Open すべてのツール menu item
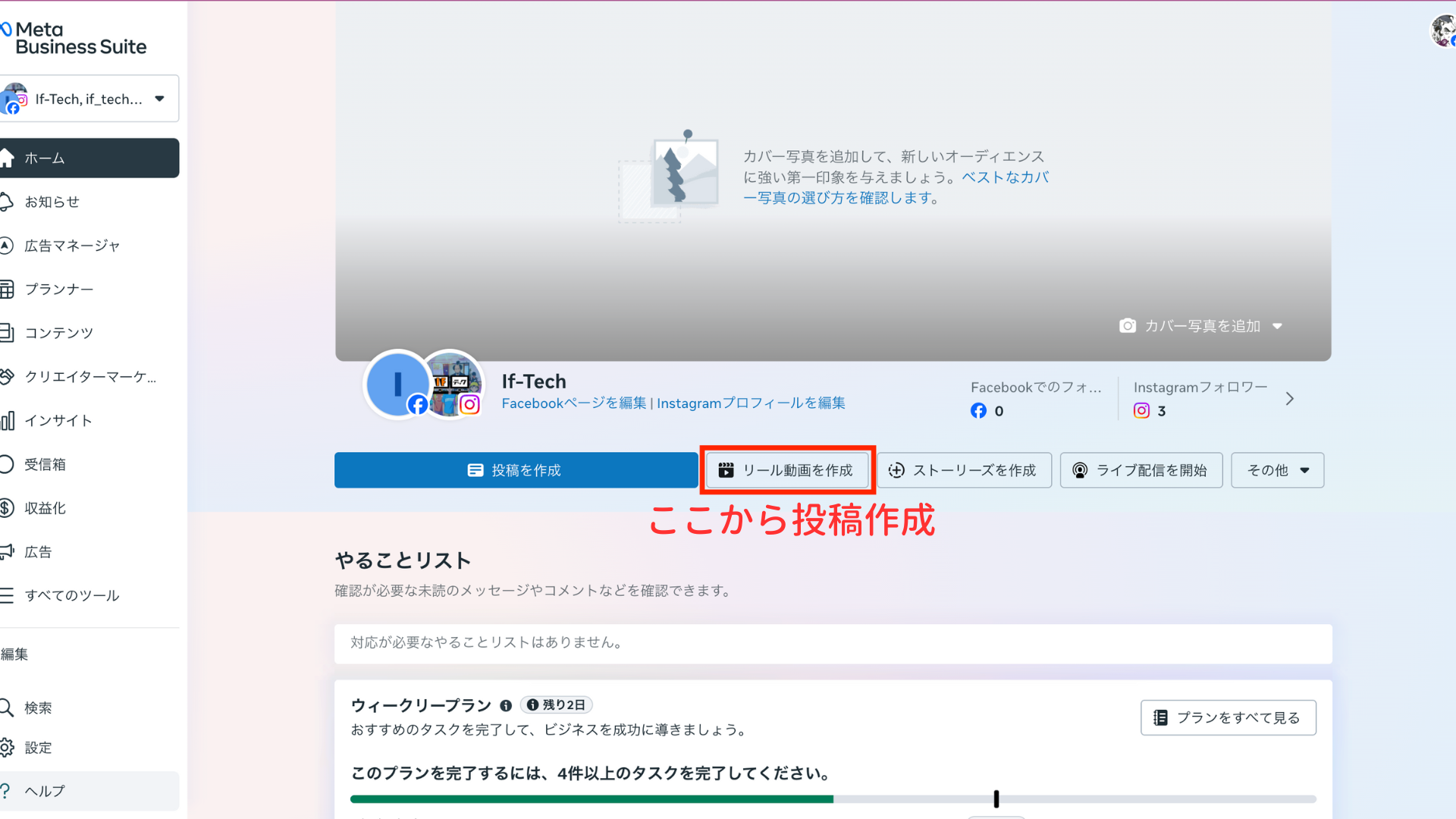This screenshot has height=819, width=1456. (72, 595)
